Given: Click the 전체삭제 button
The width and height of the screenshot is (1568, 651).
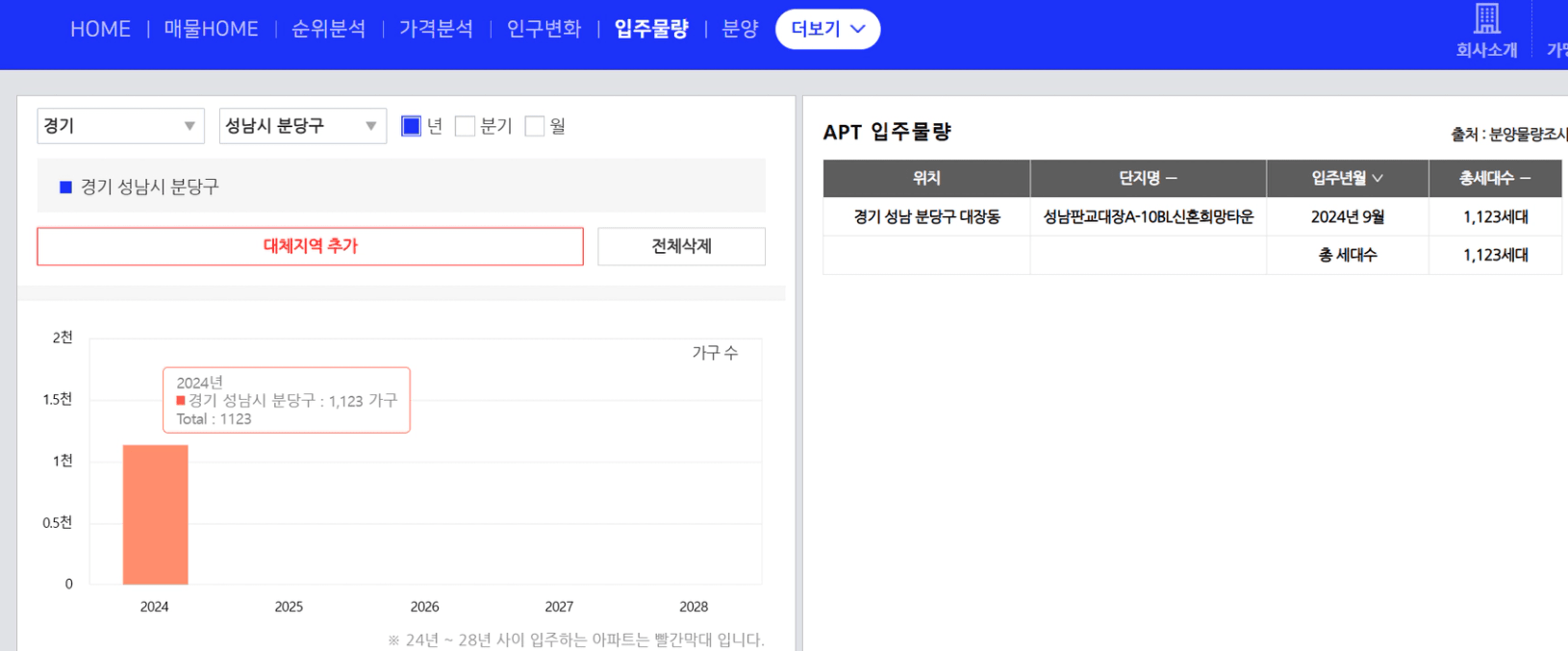Looking at the screenshot, I should point(681,246).
